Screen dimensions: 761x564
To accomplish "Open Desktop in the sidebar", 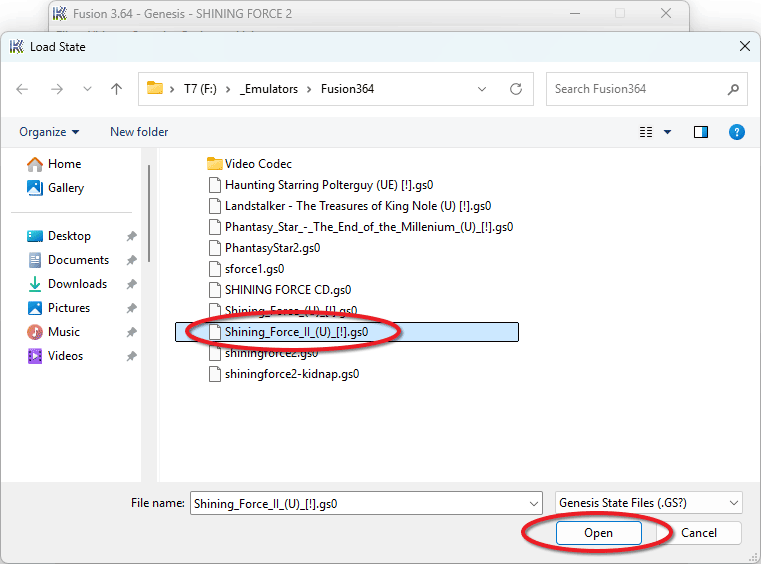I will [x=59, y=236].
